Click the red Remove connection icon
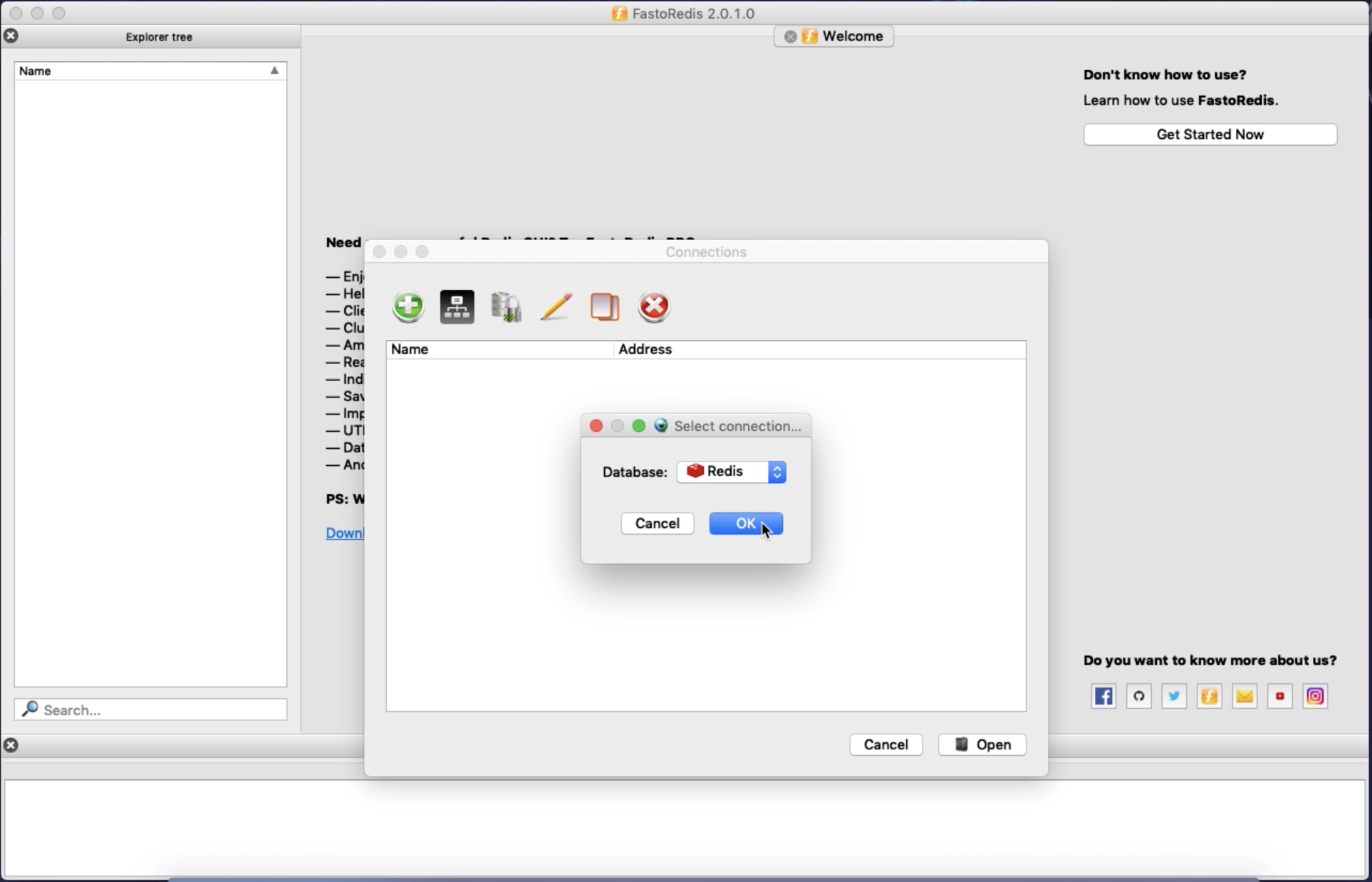1372x882 pixels. coord(654,307)
